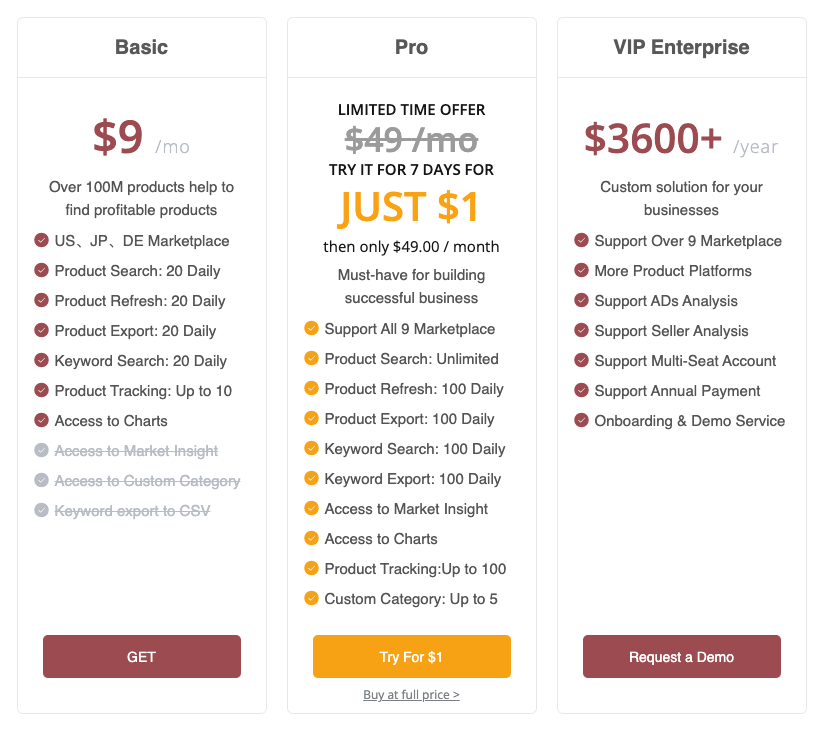This screenshot has width=821, height=729.
Task: Click check icon beside Support Multi-Seat Account
Action: 581,361
